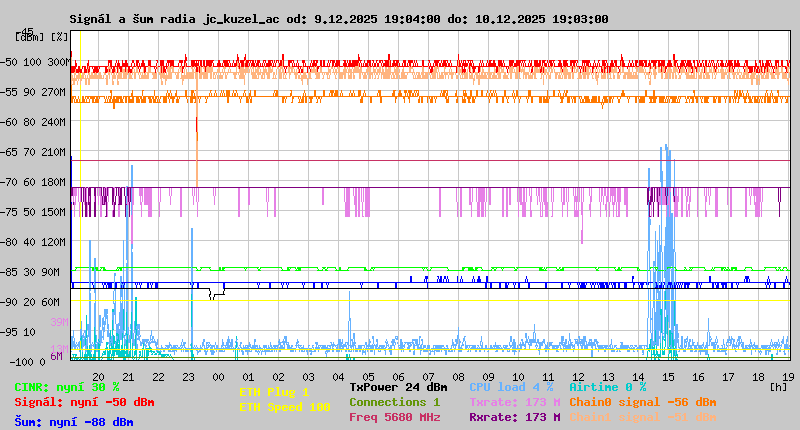Click the 'ETH Plug 1' legend label
800x430 pixels.
click(274, 392)
